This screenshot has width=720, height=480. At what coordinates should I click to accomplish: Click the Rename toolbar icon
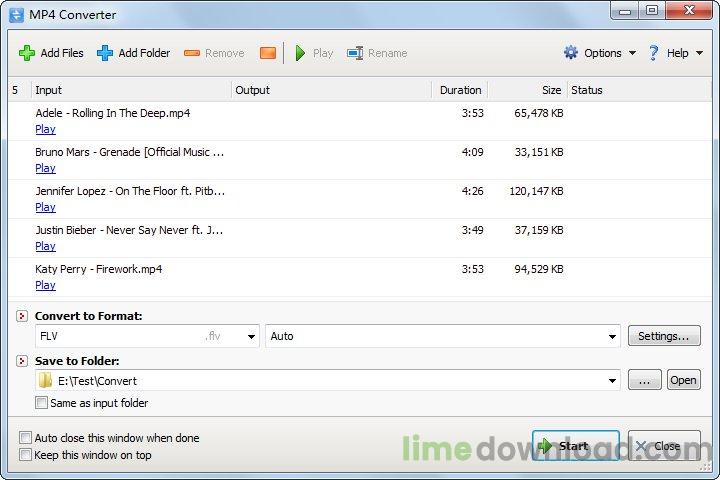click(x=355, y=53)
